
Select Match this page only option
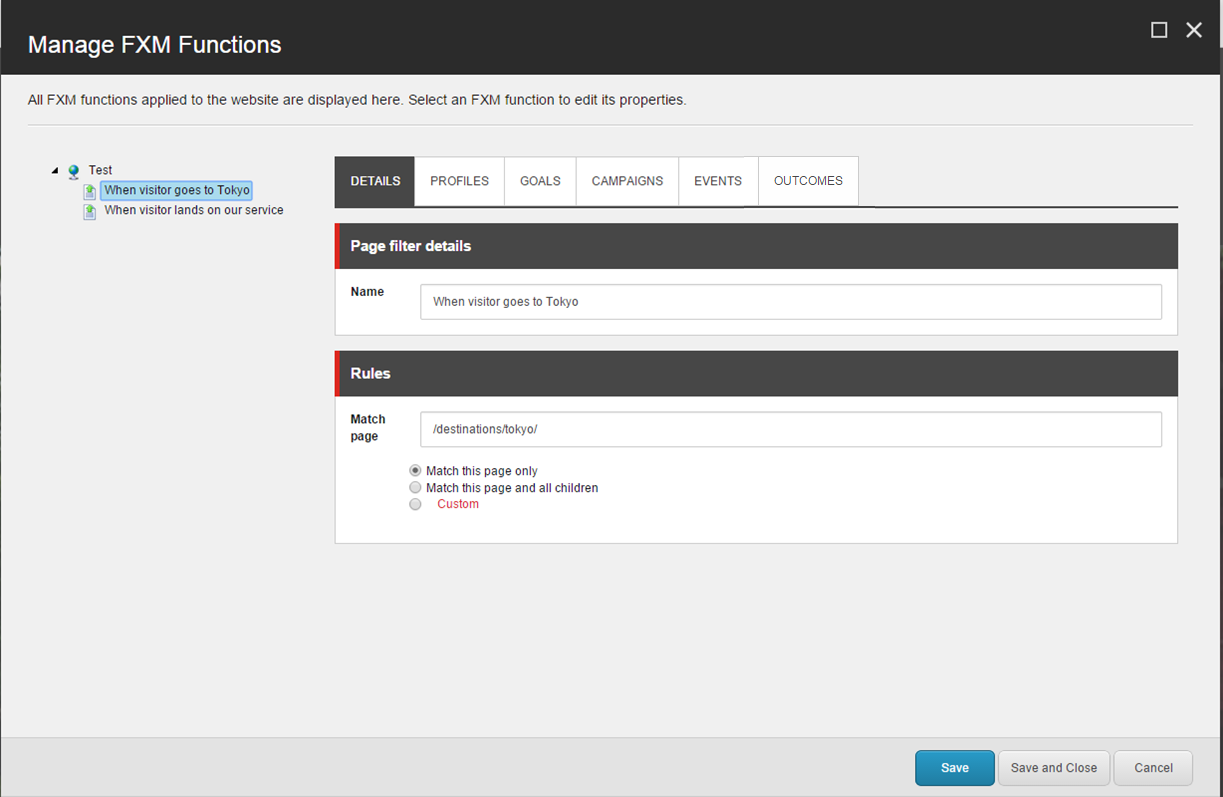click(415, 470)
